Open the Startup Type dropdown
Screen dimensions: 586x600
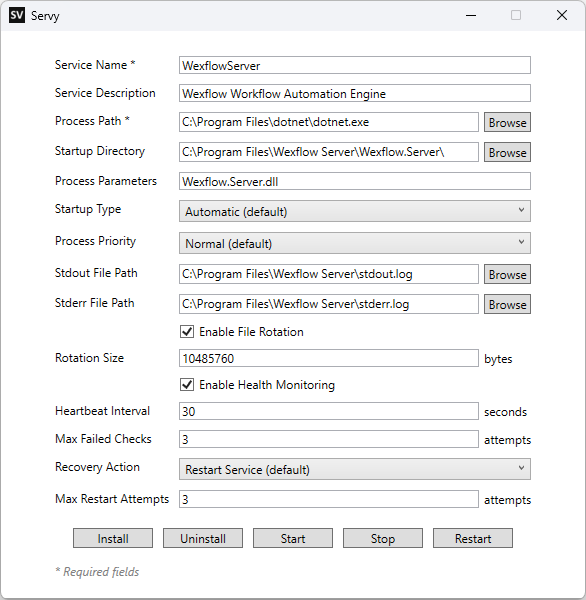point(354,211)
